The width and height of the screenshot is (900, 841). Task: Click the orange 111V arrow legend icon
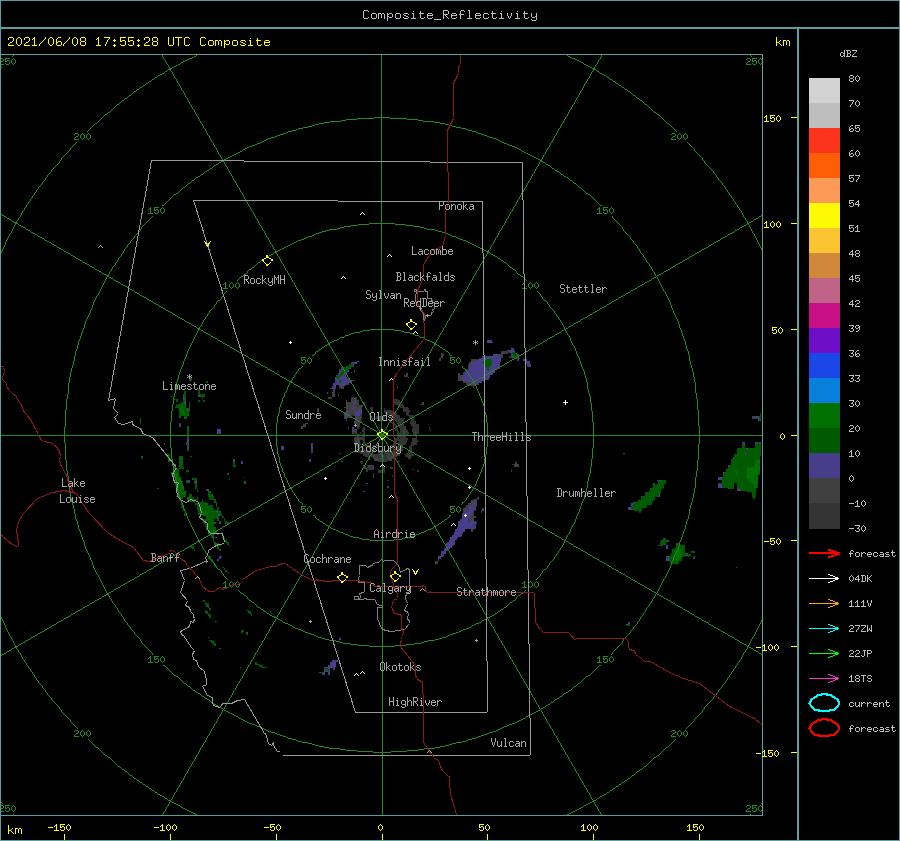pyautogui.click(x=824, y=603)
